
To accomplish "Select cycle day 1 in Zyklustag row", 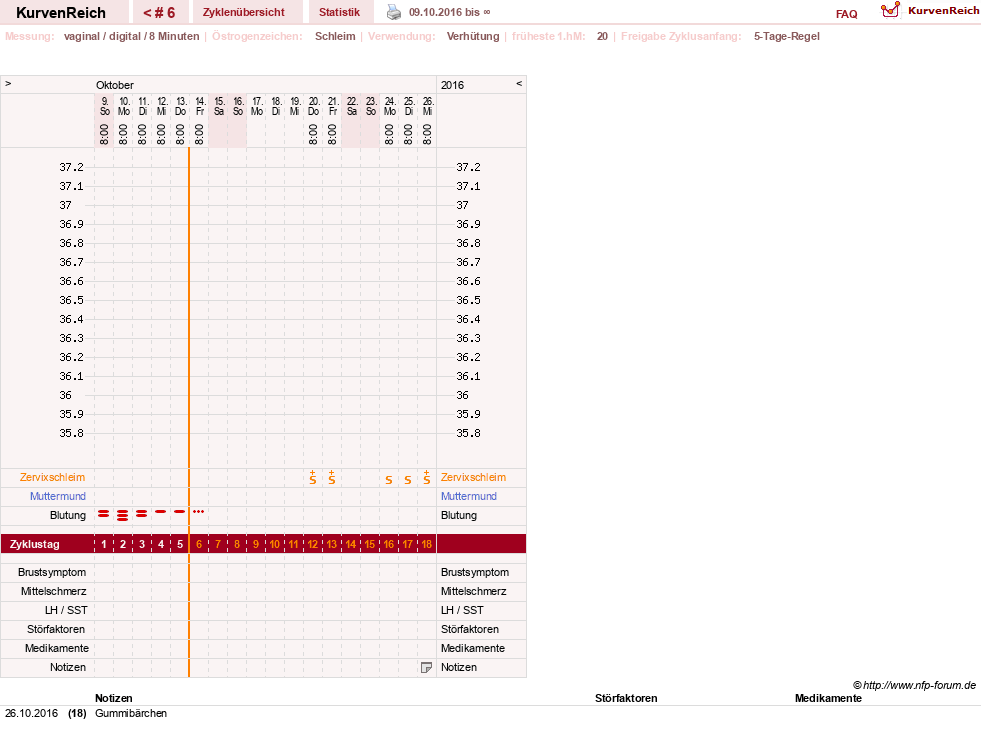I will (x=104, y=544).
